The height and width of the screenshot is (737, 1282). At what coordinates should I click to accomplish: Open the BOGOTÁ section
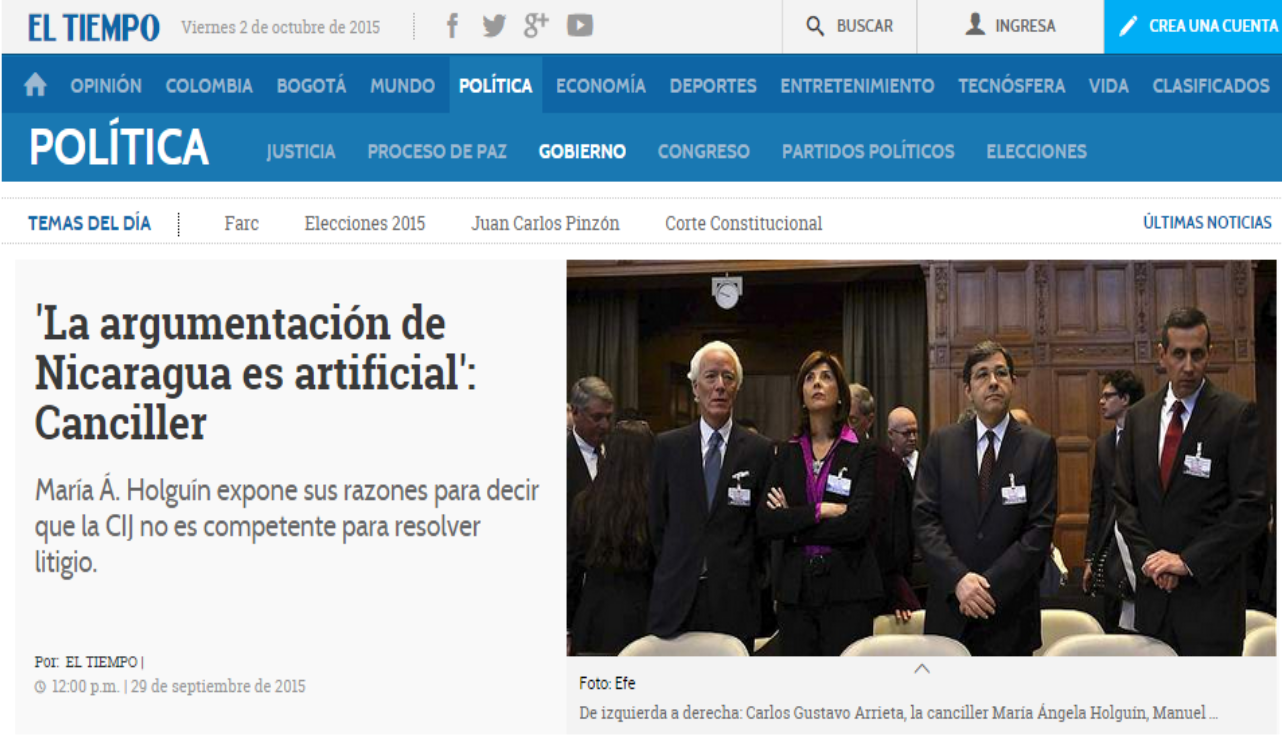coord(312,86)
